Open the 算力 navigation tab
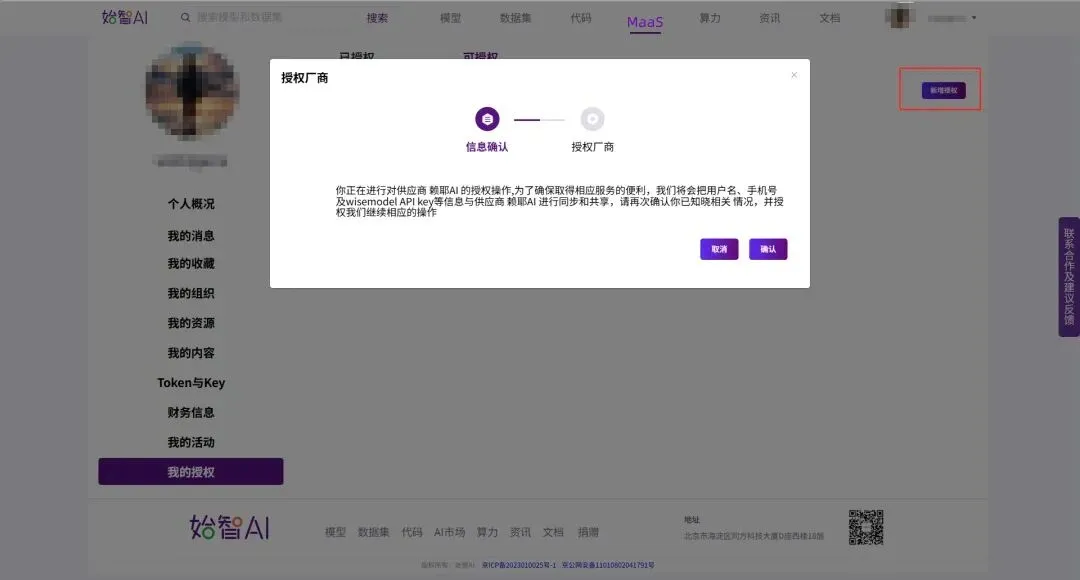 (x=709, y=18)
